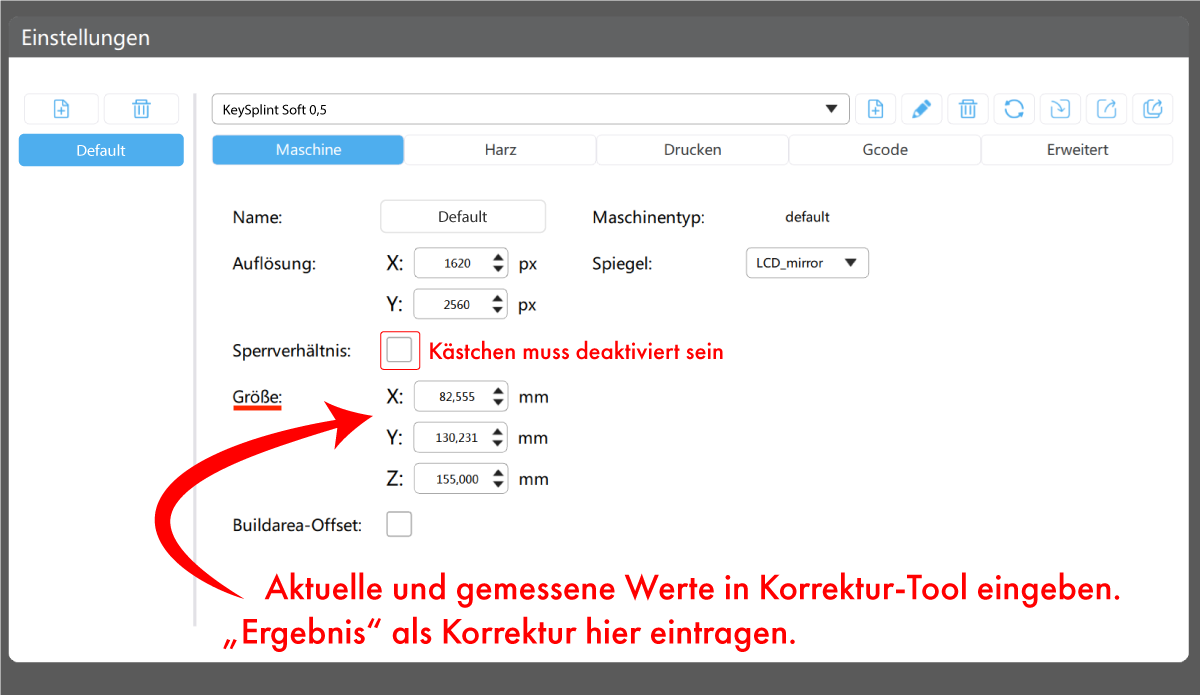Viewport: 1200px width, 695px height.
Task: Click the pencil icon to edit profile
Action: pyautogui.click(x=921, y=109)
